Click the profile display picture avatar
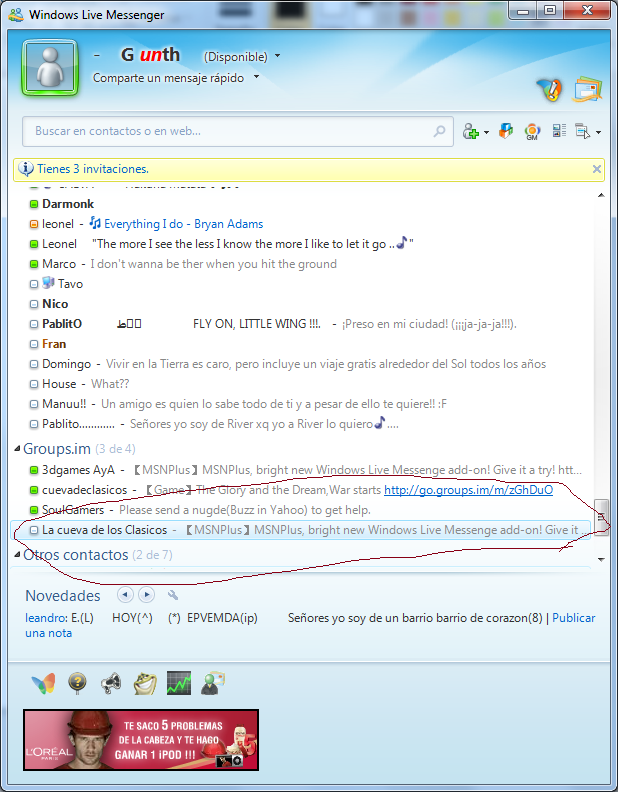Image resolution: width=619 pixels, height=792 pixels. [50, 68]
